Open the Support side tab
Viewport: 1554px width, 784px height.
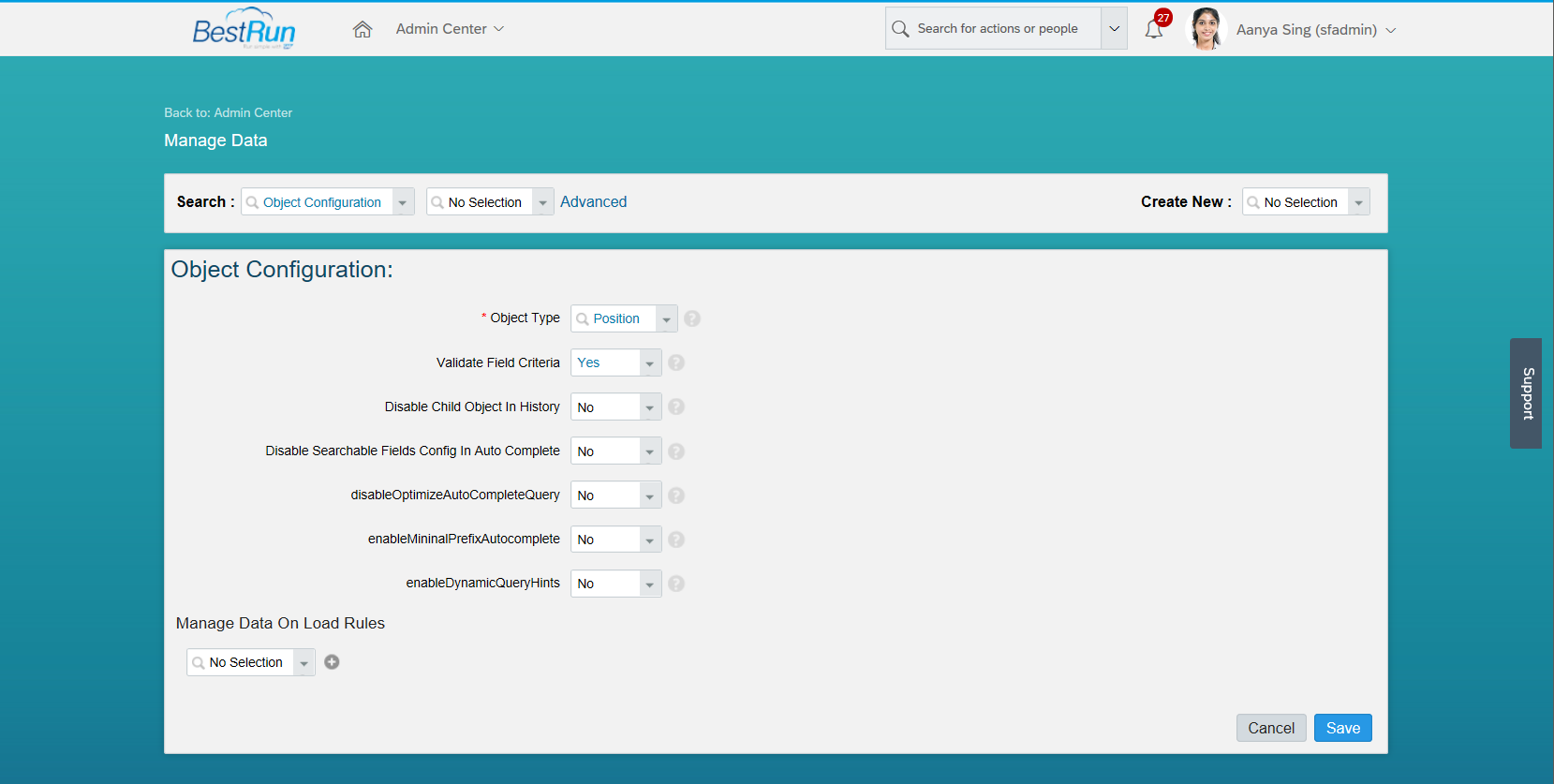tap(1526, 393)
